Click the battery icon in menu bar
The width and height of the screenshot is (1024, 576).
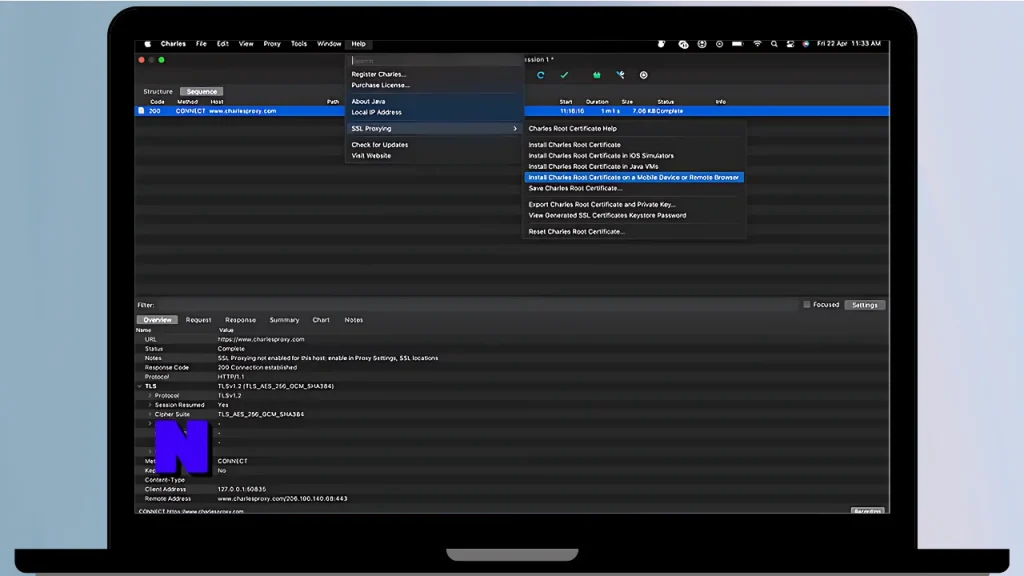(x=737, y=44)
